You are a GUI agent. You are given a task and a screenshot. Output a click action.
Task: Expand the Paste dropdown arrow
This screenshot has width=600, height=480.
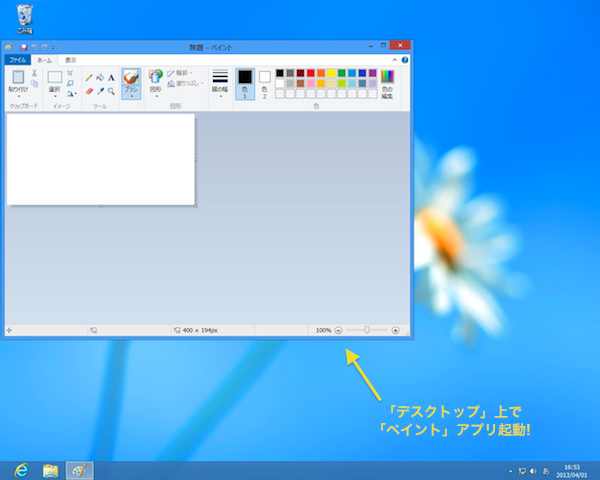pos(18,96)
